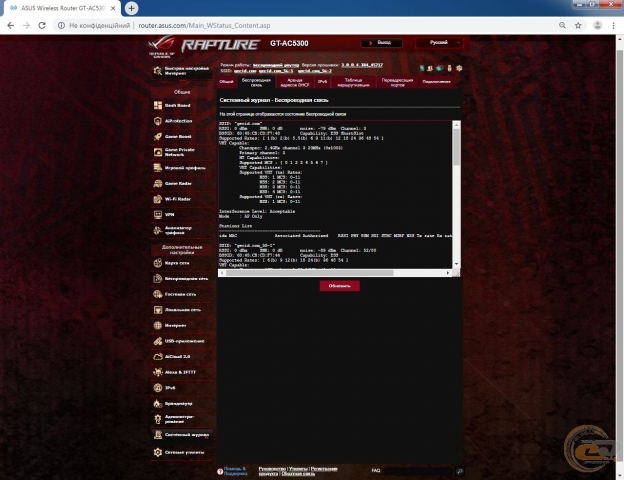This screenshot has height=480, width=624.
Task: Click the FAQ search input field
Action: pyautogui.click(x=419, y=471)
